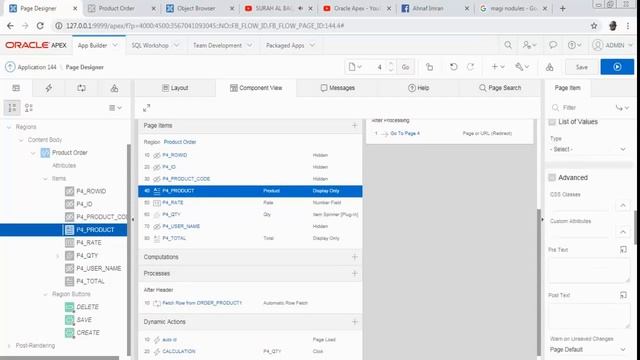Open the Help question mark menu
The width and height of the screenshot is (640, 360).
click(574, 45)
